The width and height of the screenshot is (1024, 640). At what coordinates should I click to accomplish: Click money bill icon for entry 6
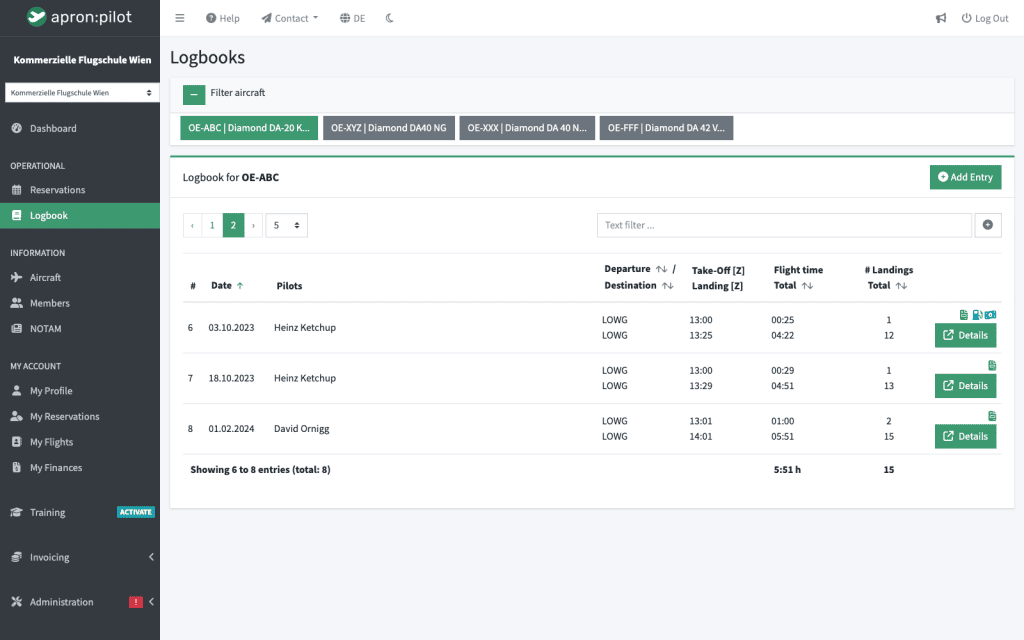pyautogui.click(x=991, y=315)
